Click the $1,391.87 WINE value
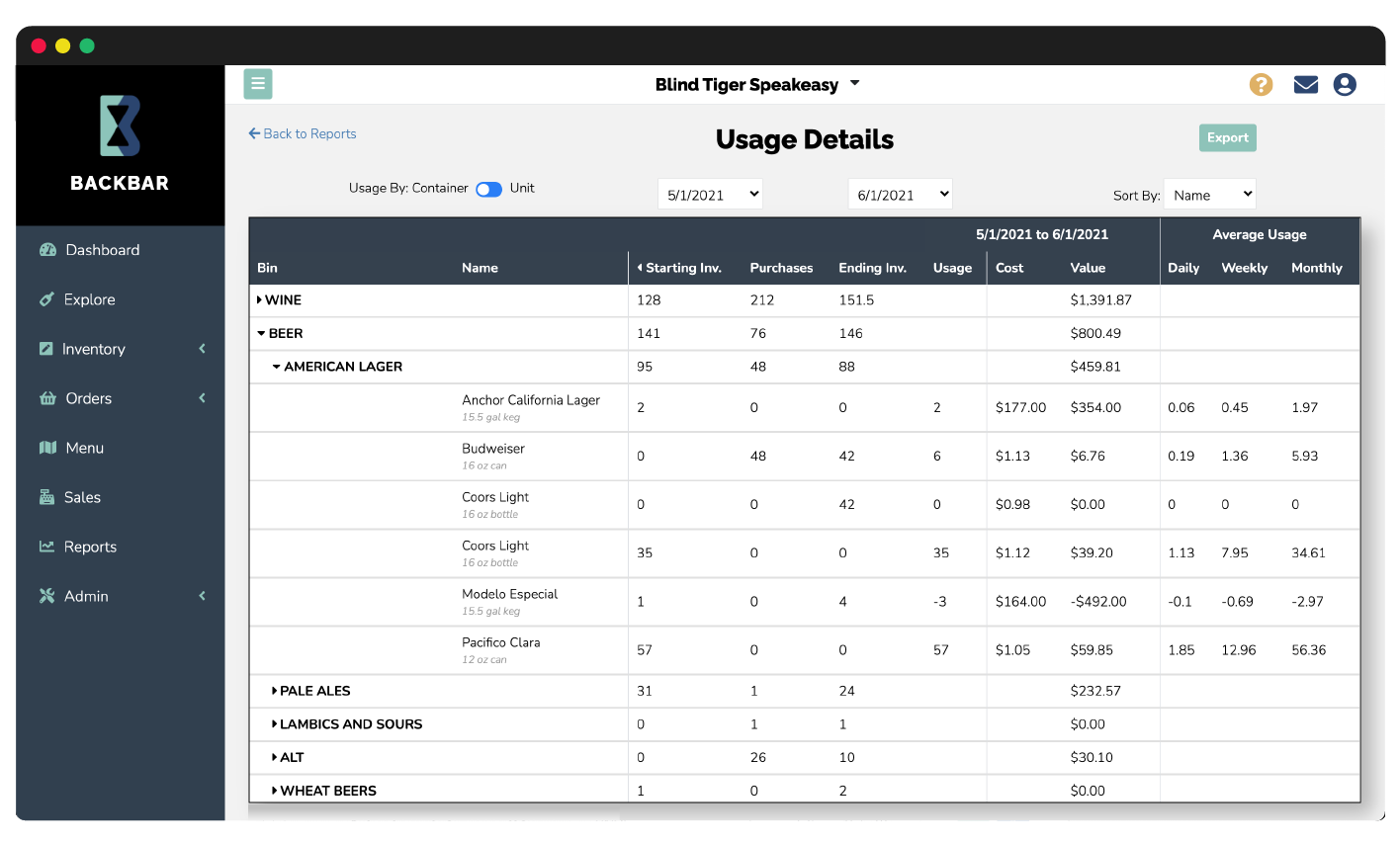Screen dimensions: 1400x844 [1100, 299]
